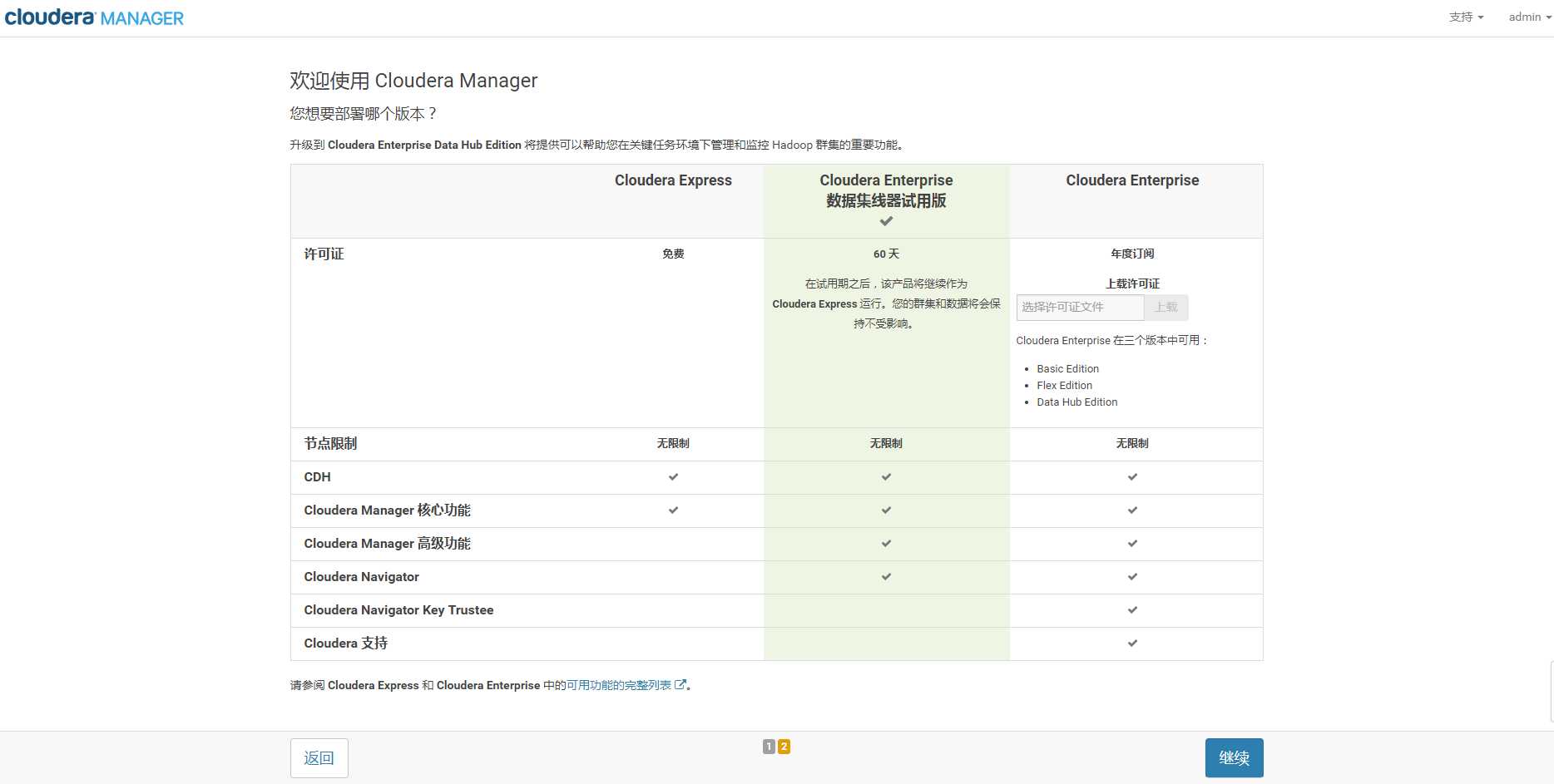Image resolution: width=1554 pixels, height=784 pixels.
Task: Click the 继续 continue button
Action: point(1235,758)
